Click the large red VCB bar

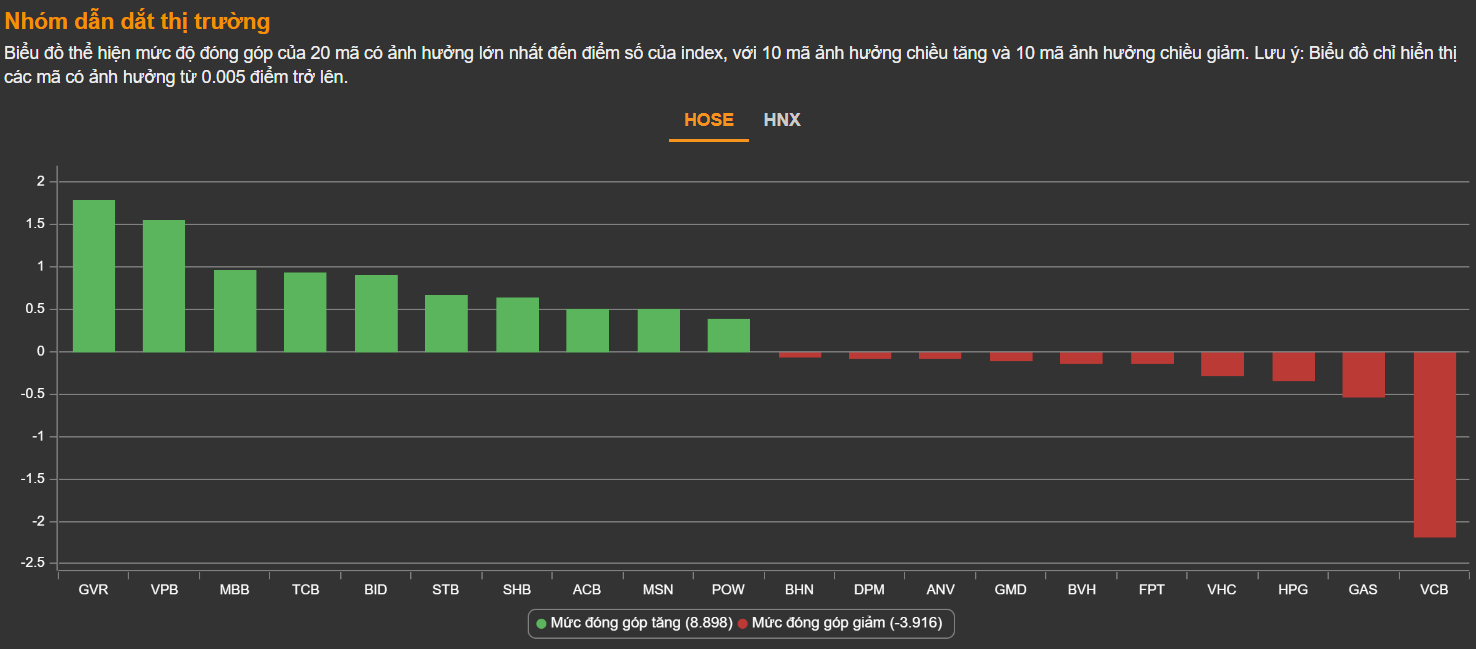[1434, 445]
